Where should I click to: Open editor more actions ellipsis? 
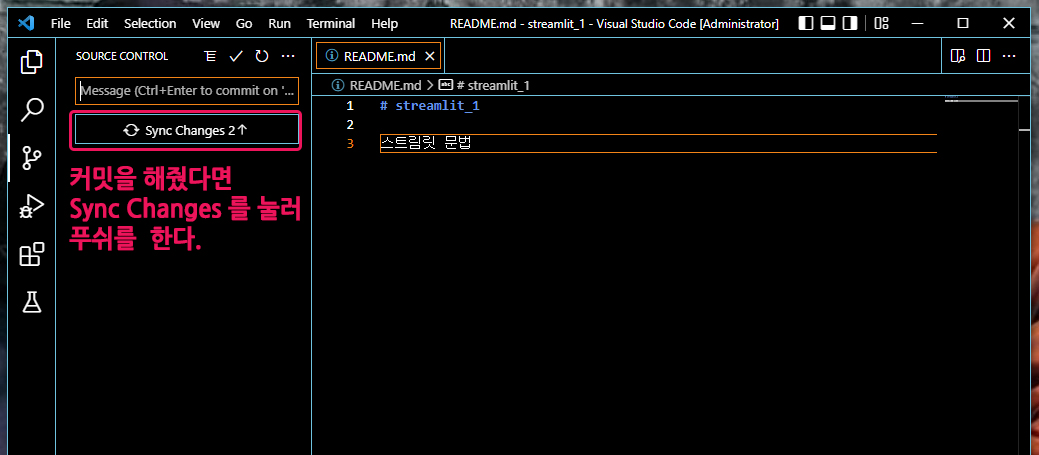point(1009,56)
